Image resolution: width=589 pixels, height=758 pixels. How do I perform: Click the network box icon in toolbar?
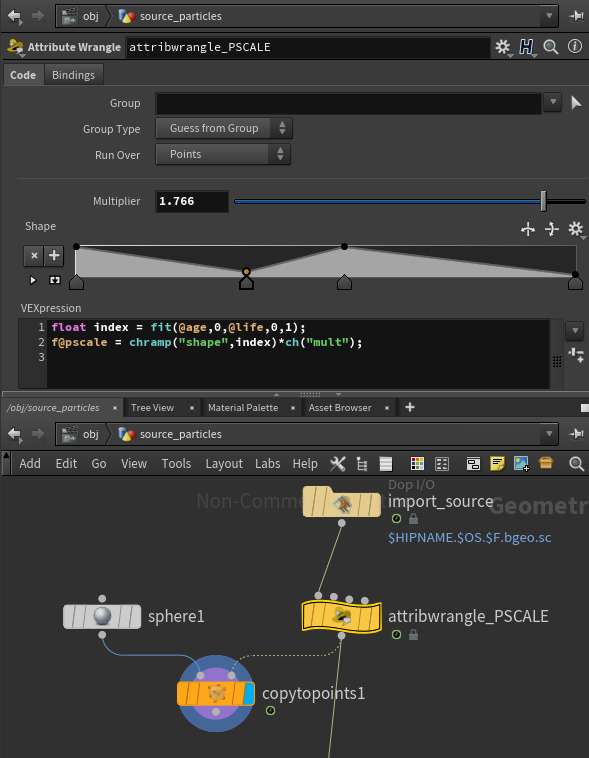pyautogui.click(x=473, y=464)
